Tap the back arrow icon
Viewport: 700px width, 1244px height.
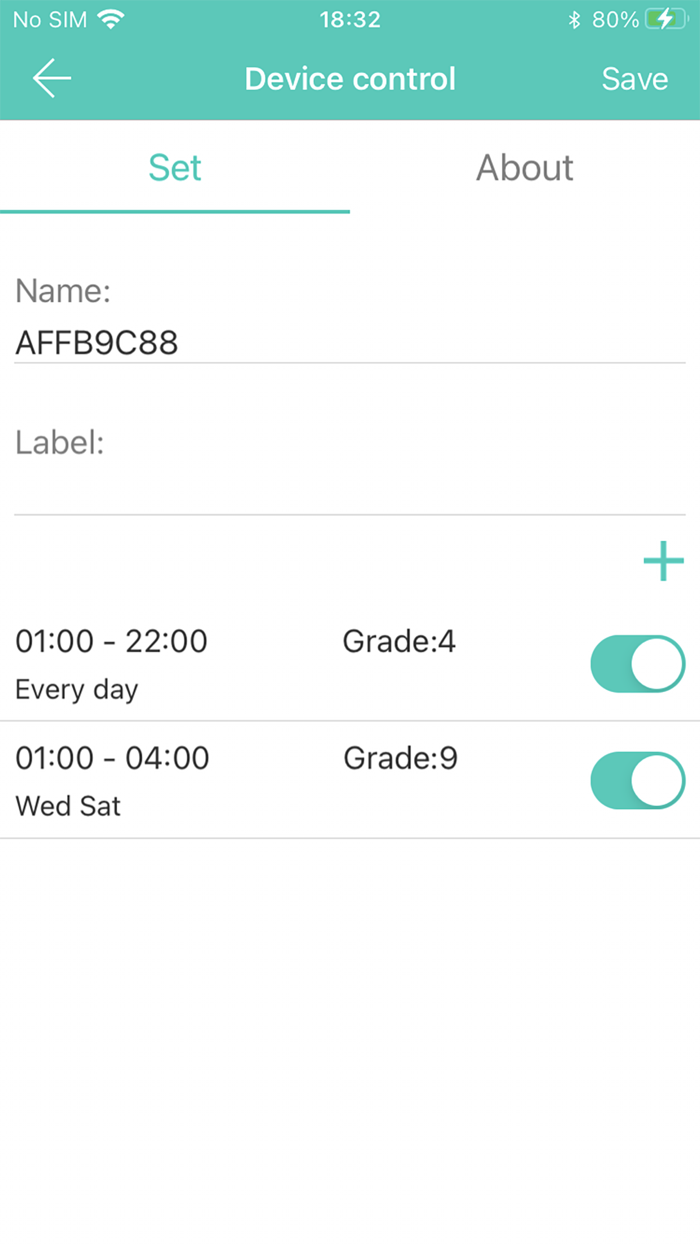coord(51,79)
